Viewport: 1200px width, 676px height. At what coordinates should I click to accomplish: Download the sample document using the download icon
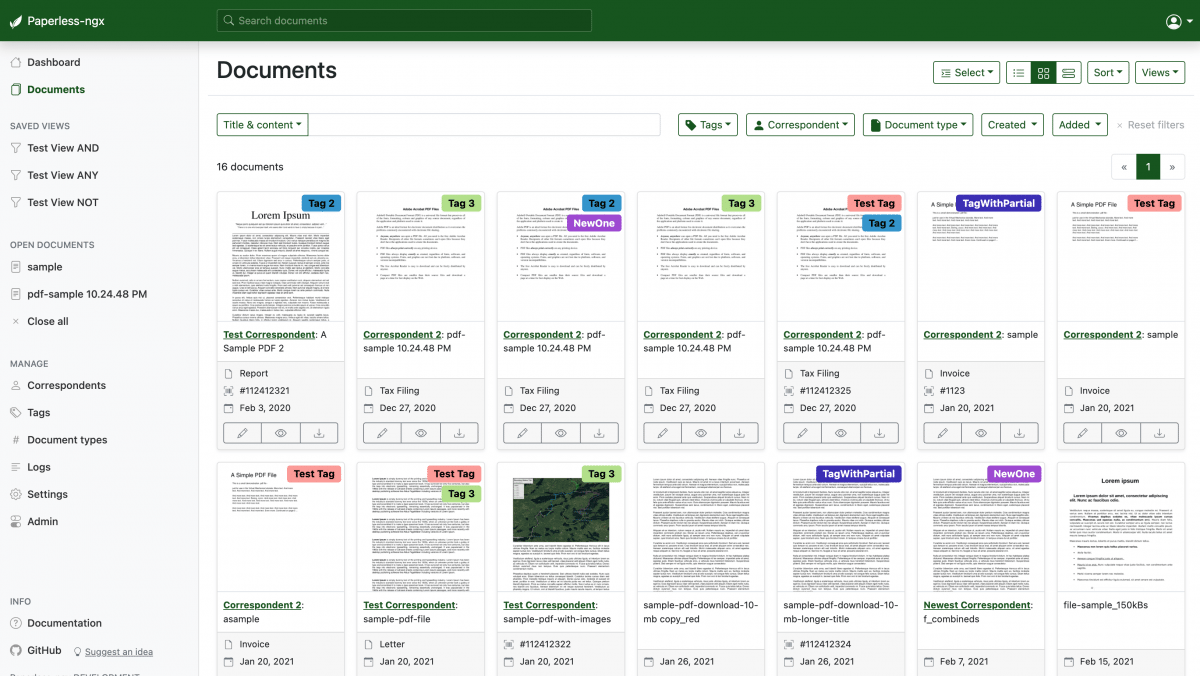[x=1019, y=433]
